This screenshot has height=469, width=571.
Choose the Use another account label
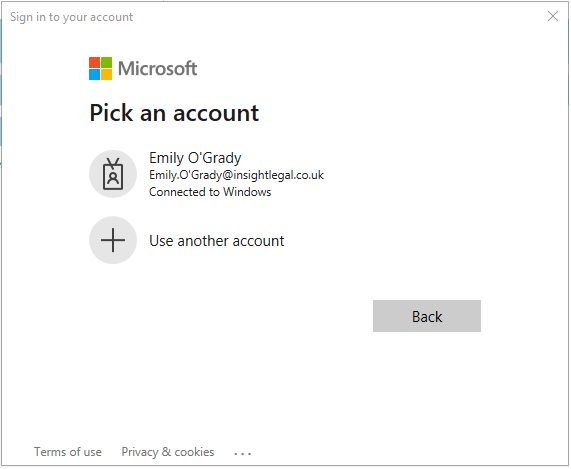coord(217,241)
